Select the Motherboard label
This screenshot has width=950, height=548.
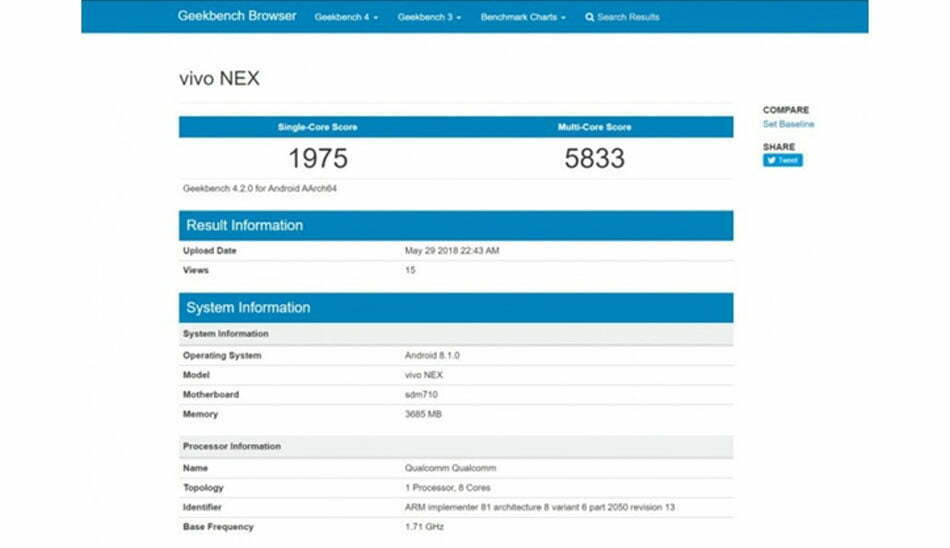point(211,395)
